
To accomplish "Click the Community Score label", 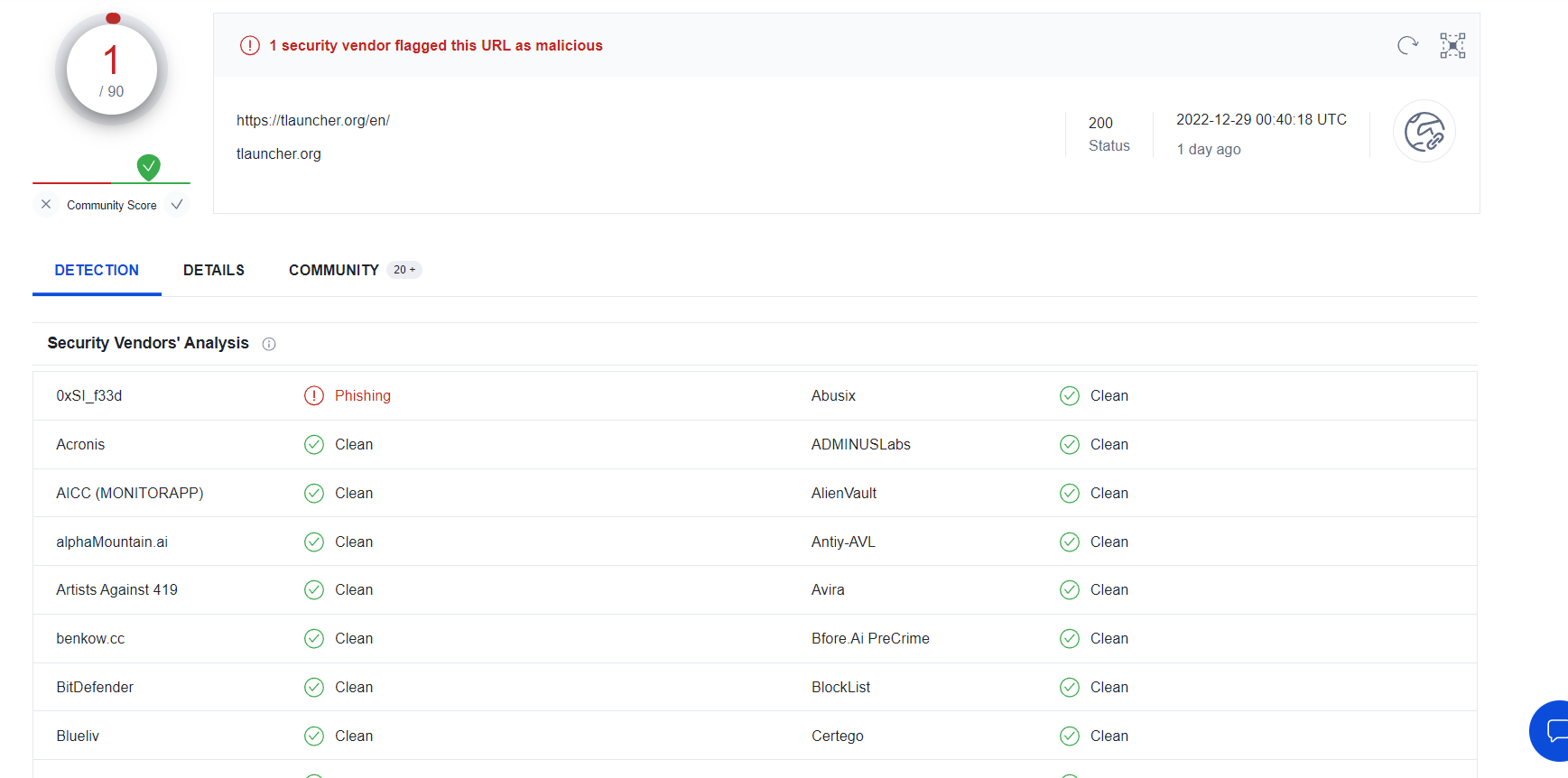I will point(112,206).
